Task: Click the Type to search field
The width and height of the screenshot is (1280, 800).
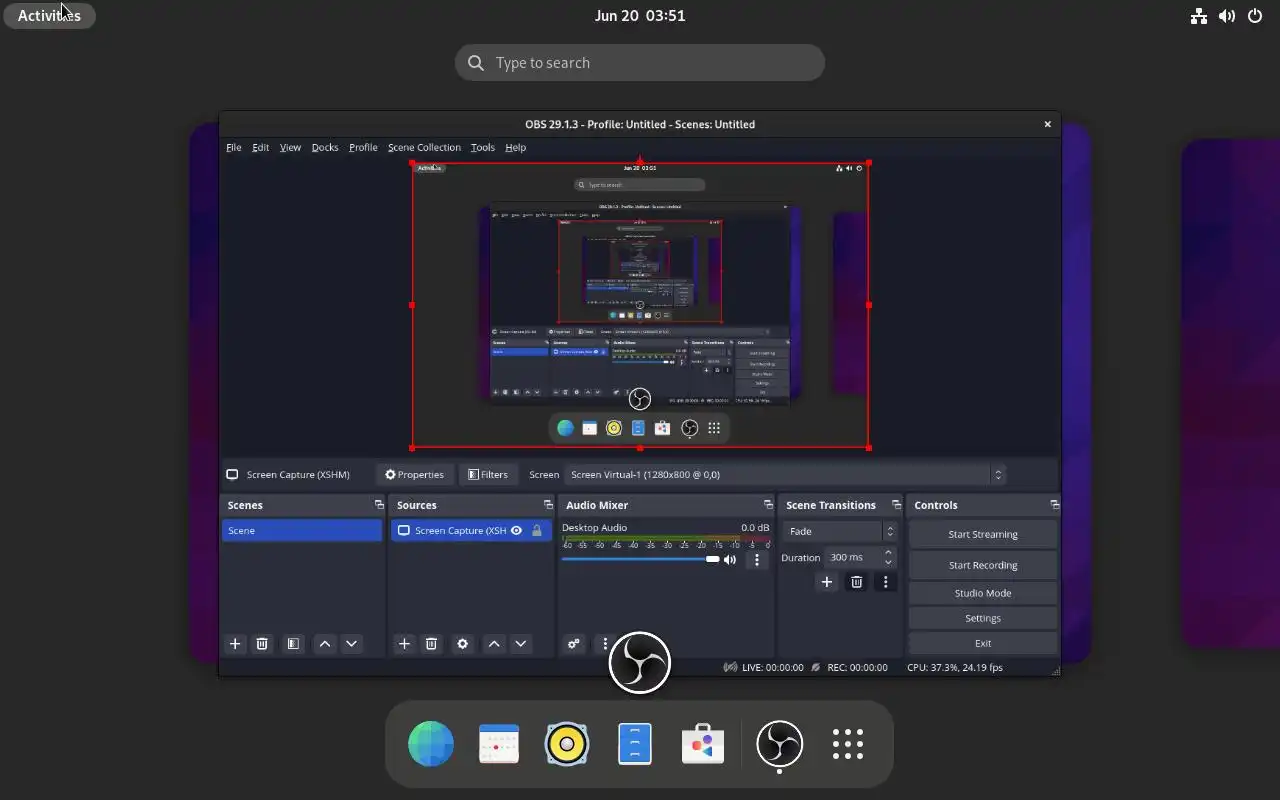Action: coord(640,62)
